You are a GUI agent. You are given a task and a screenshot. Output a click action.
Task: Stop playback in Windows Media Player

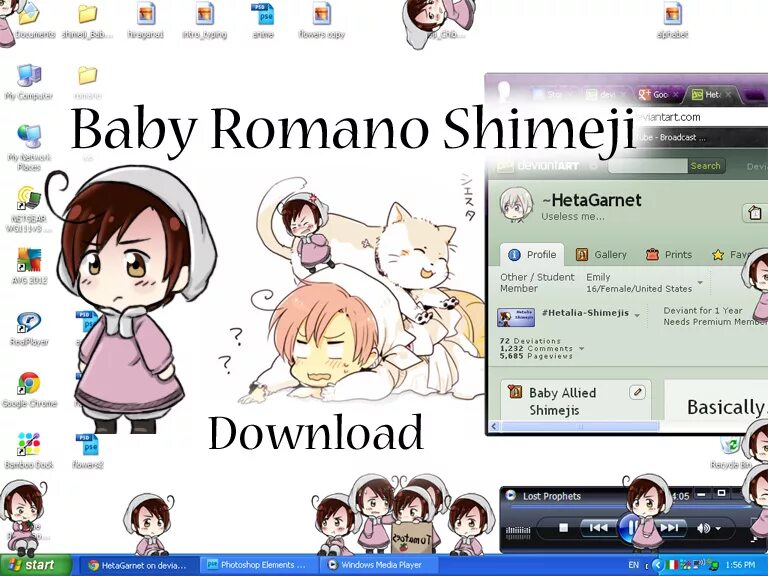(563, 528)
